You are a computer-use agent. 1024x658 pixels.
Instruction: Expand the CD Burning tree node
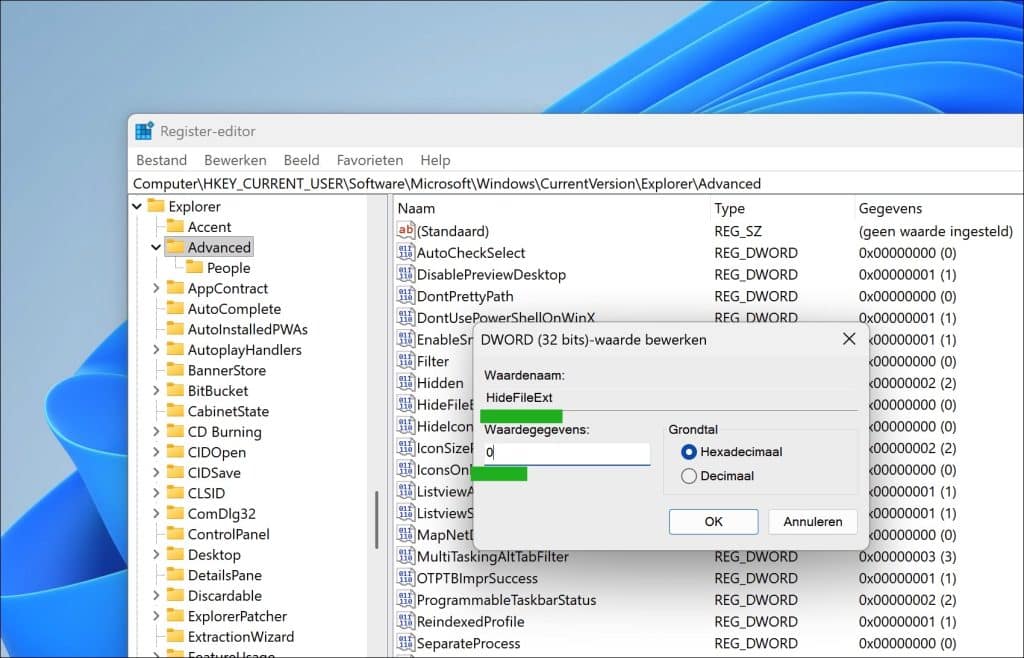pyautogui.click(x=156, y=432)
